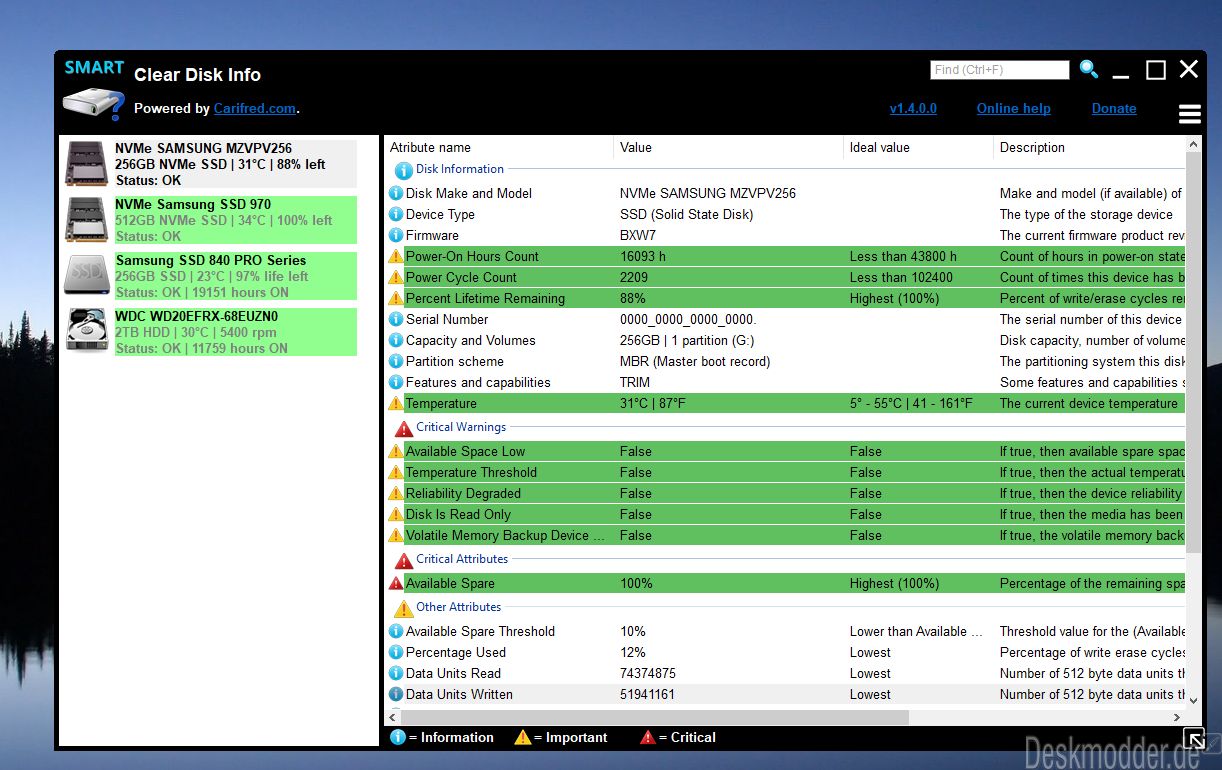Collapse the Critical Warnings group header
Screen dimensions: 1222x770
coord(461,427)
